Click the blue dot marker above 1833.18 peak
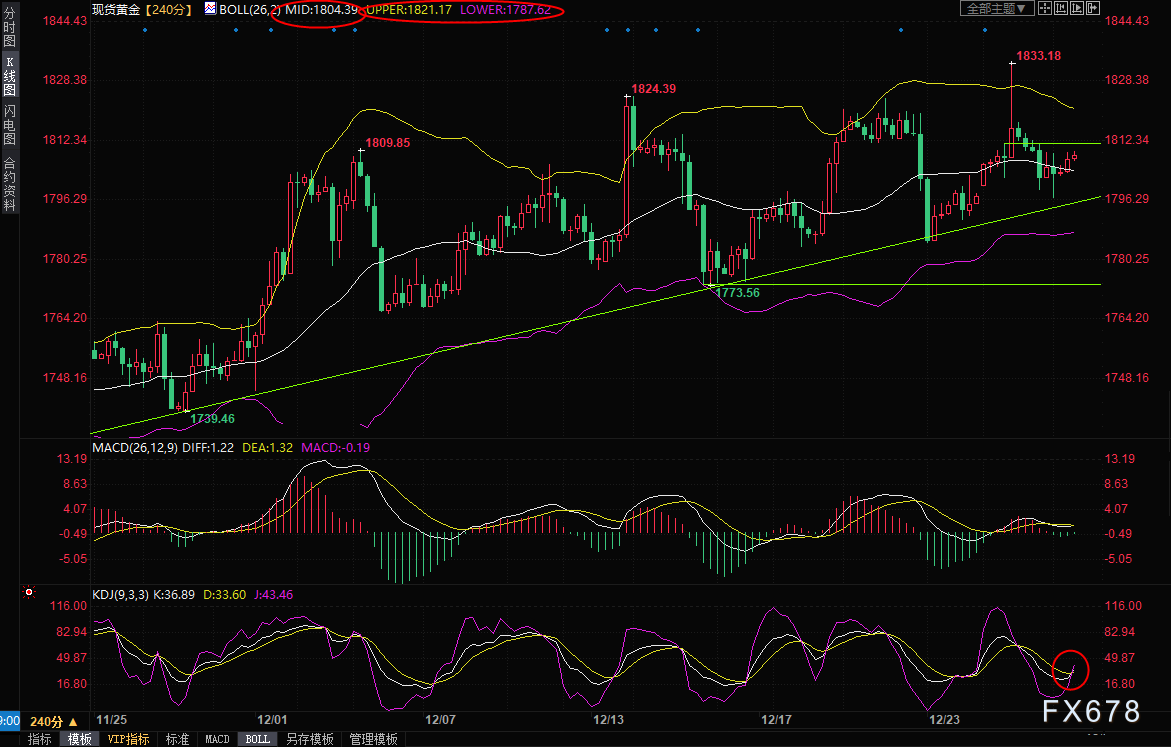Image resolution: width=1171 pixels, height=747 pixels. click(x=985, y=30)
